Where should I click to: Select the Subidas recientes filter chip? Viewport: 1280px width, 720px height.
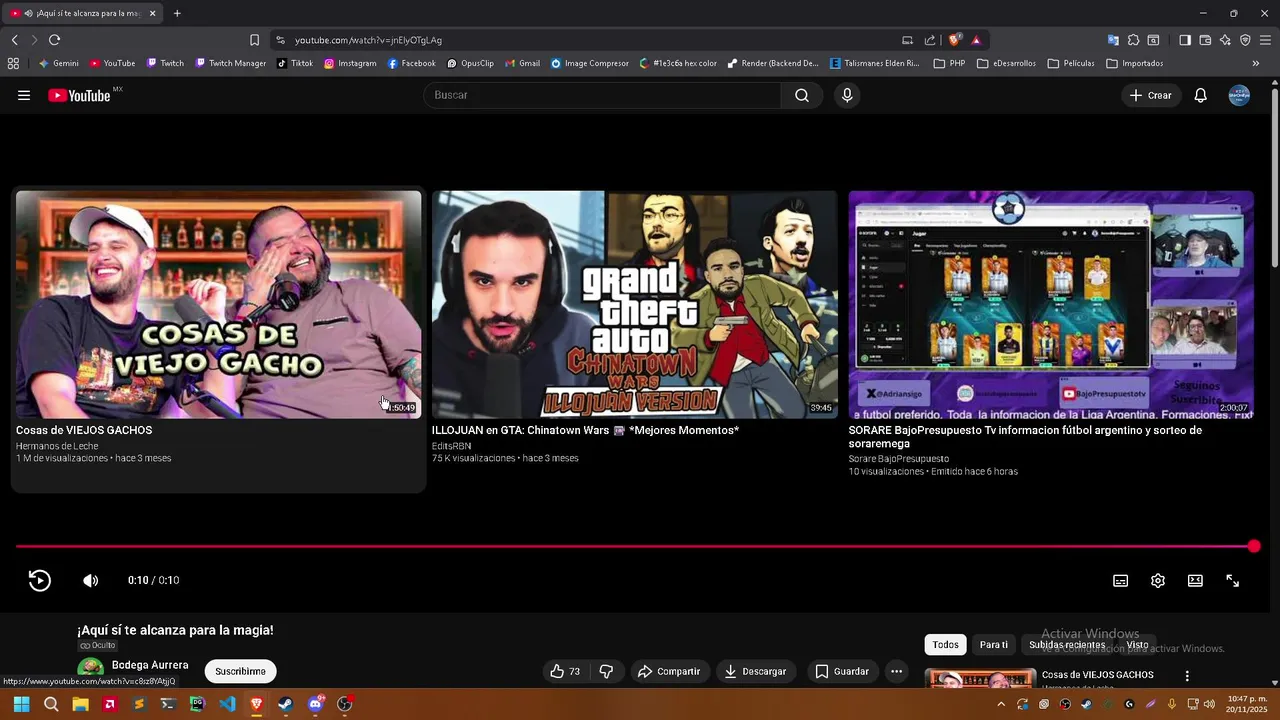1067,645
